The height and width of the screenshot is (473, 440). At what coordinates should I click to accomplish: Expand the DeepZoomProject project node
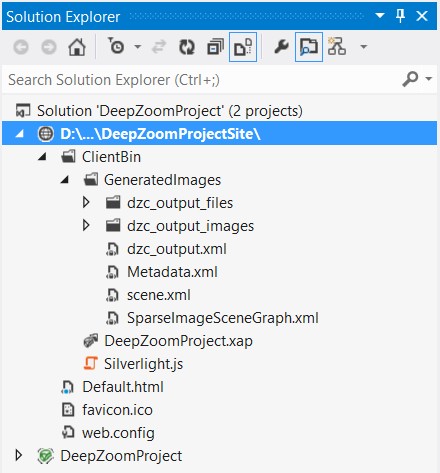pos(19,455)
